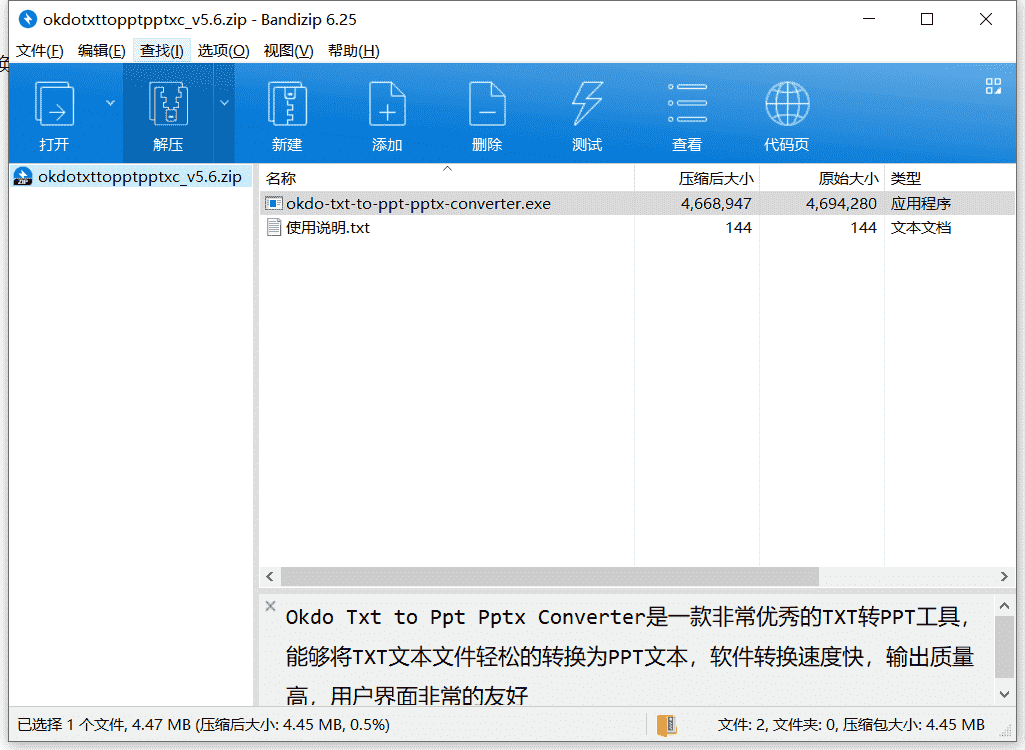Click the Bandizip app icon in the title bar
Viewport: 1025px width, 750px height.
[27, 20]
